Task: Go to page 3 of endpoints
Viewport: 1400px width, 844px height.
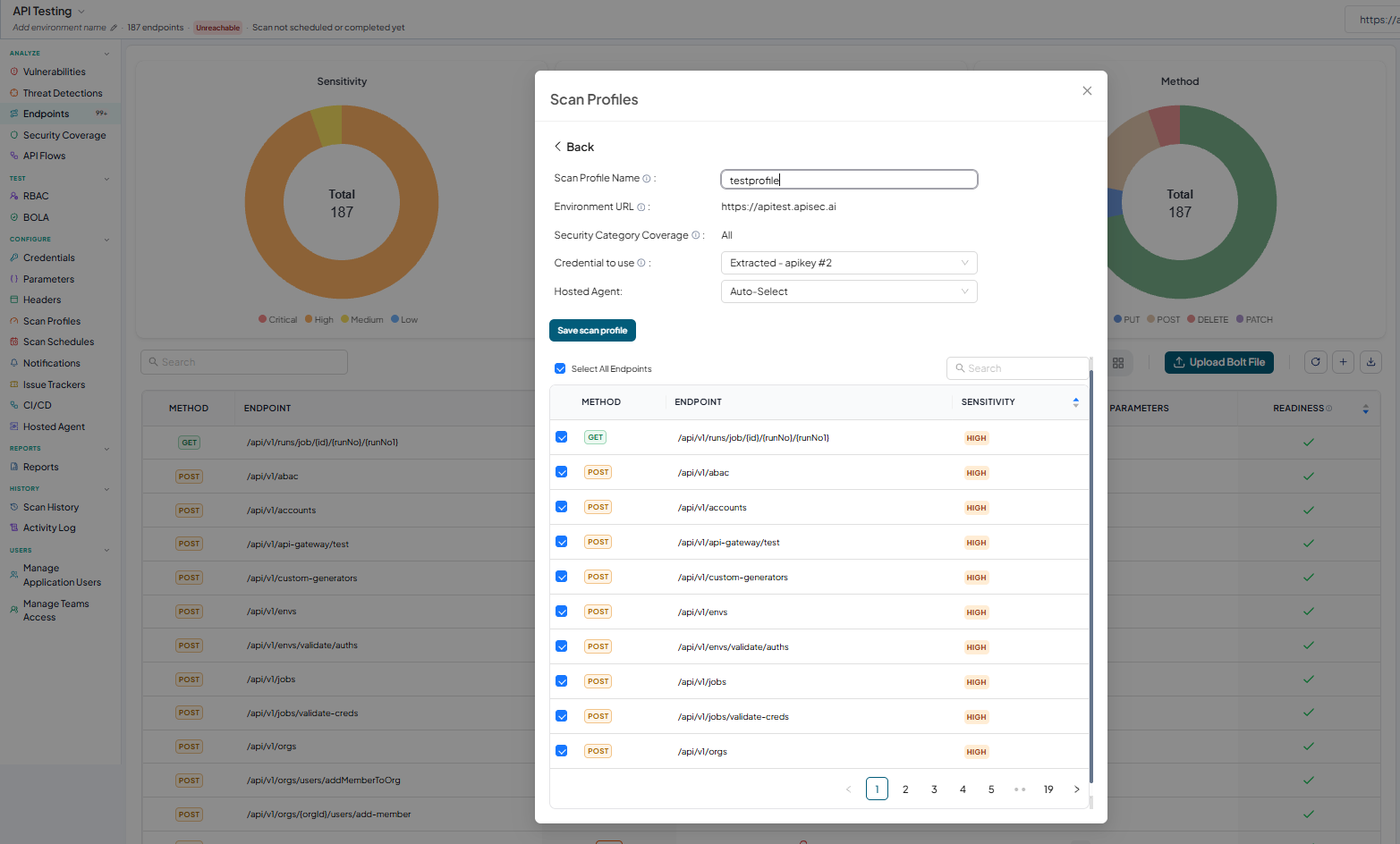Action: point(934,789)
